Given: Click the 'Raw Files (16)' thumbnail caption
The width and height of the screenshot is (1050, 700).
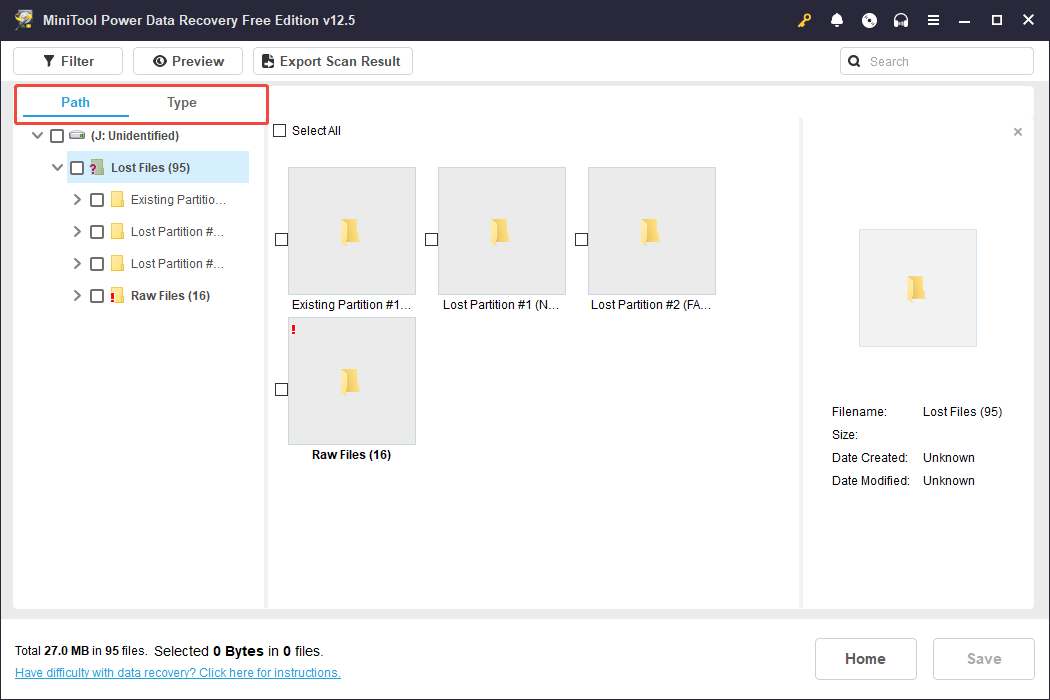Looking at the screenshot, I should 352,455.
